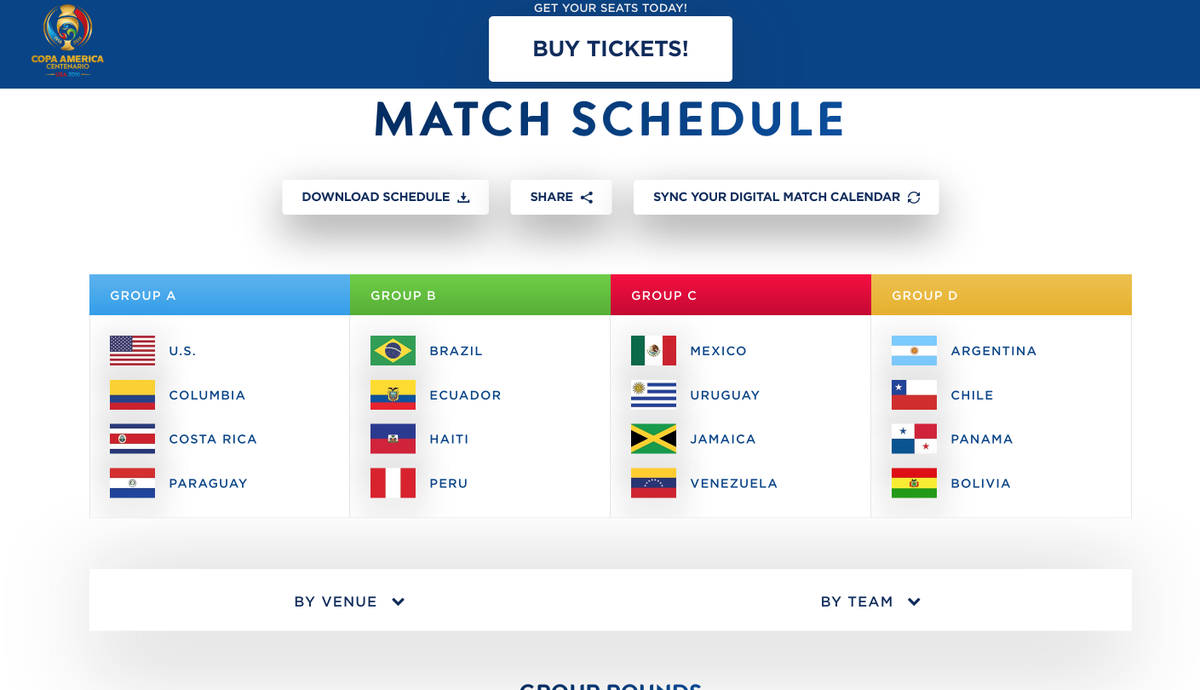Click the Copa America Centenario logo

click(x=67, y=42)
